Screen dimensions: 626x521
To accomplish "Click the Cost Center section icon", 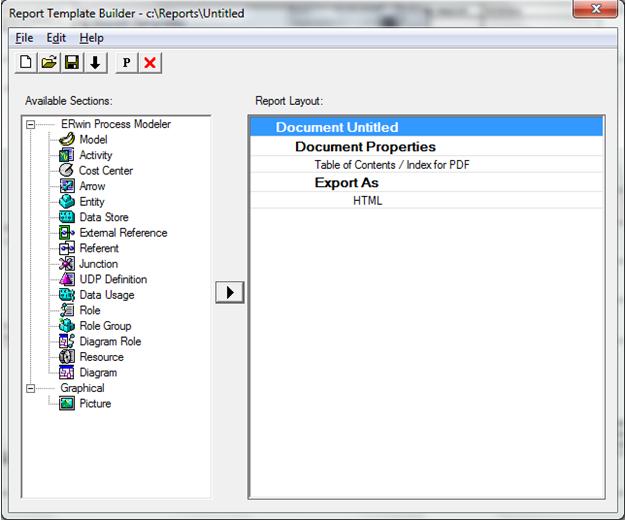I will [x=67, y=170].
